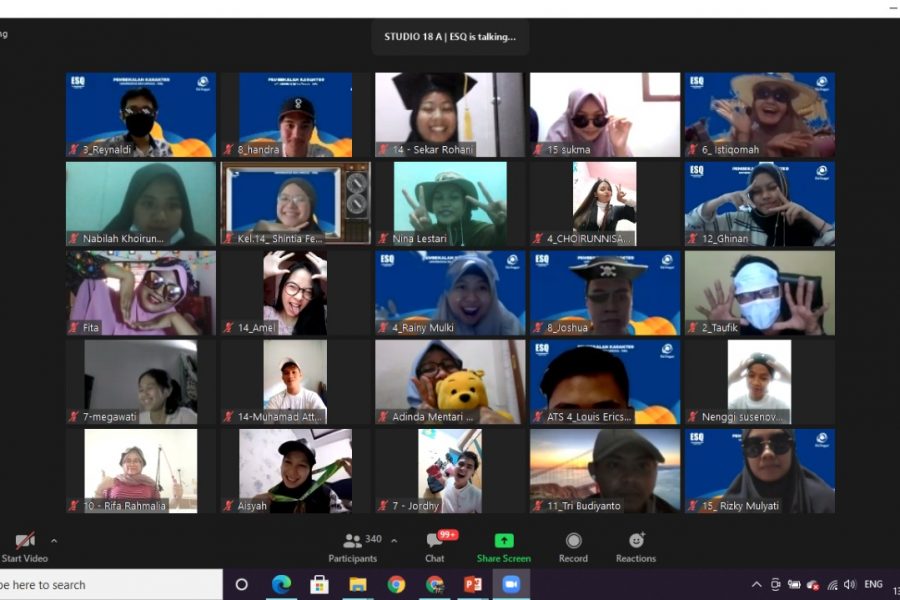Click the 8_Joshua participant video tile
The height and width of the screenshot is (600, 900).
(605, 292)
